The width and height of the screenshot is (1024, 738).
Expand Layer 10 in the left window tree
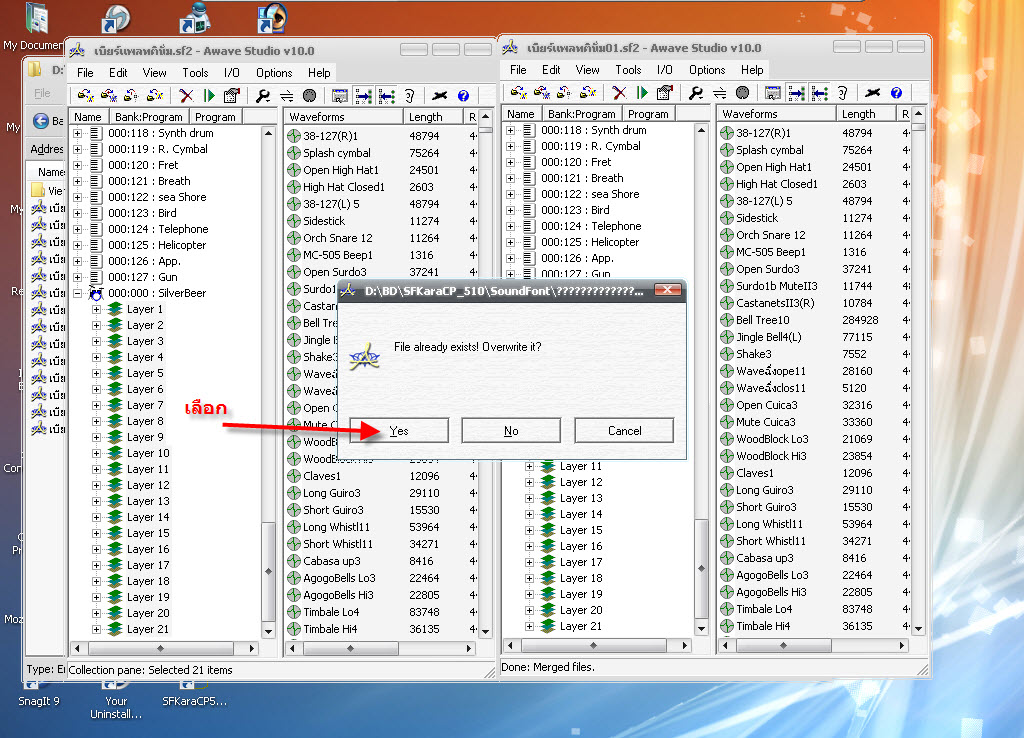pyautogui.click(x=97, y=453)
